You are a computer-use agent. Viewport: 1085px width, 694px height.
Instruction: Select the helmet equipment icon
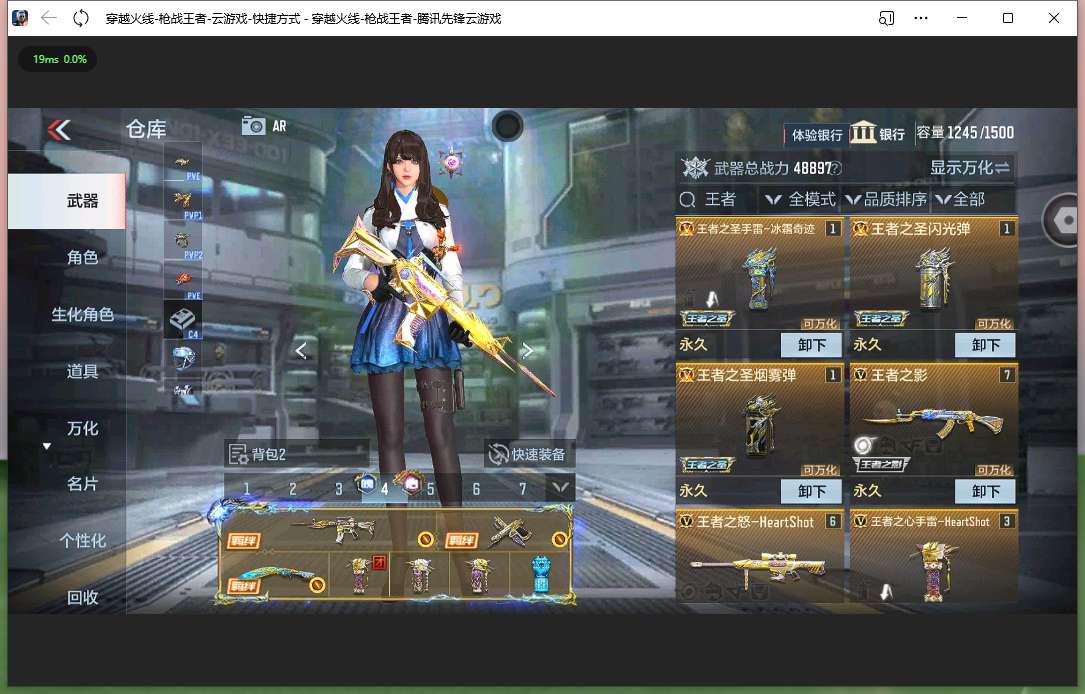pos(183,358)
